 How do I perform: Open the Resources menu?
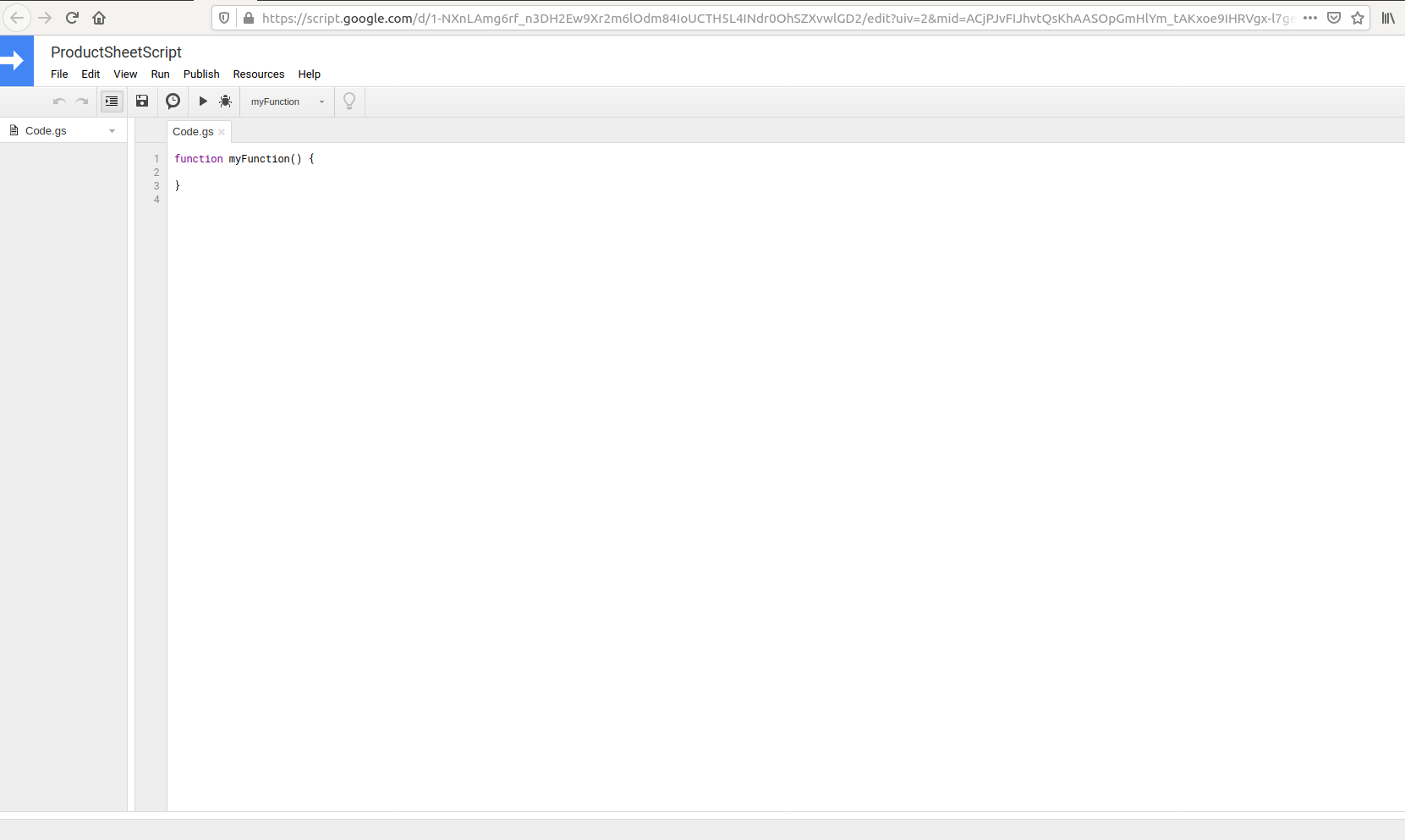[258, 74]
